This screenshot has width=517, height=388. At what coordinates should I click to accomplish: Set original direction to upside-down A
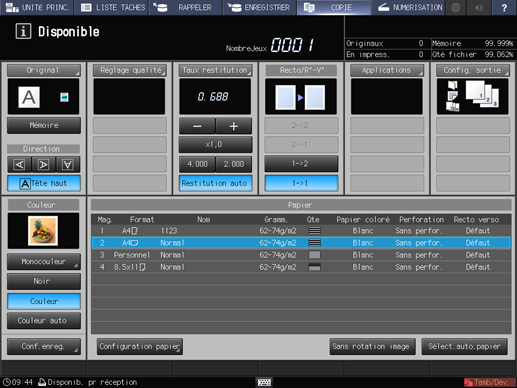tap(68, 164)
